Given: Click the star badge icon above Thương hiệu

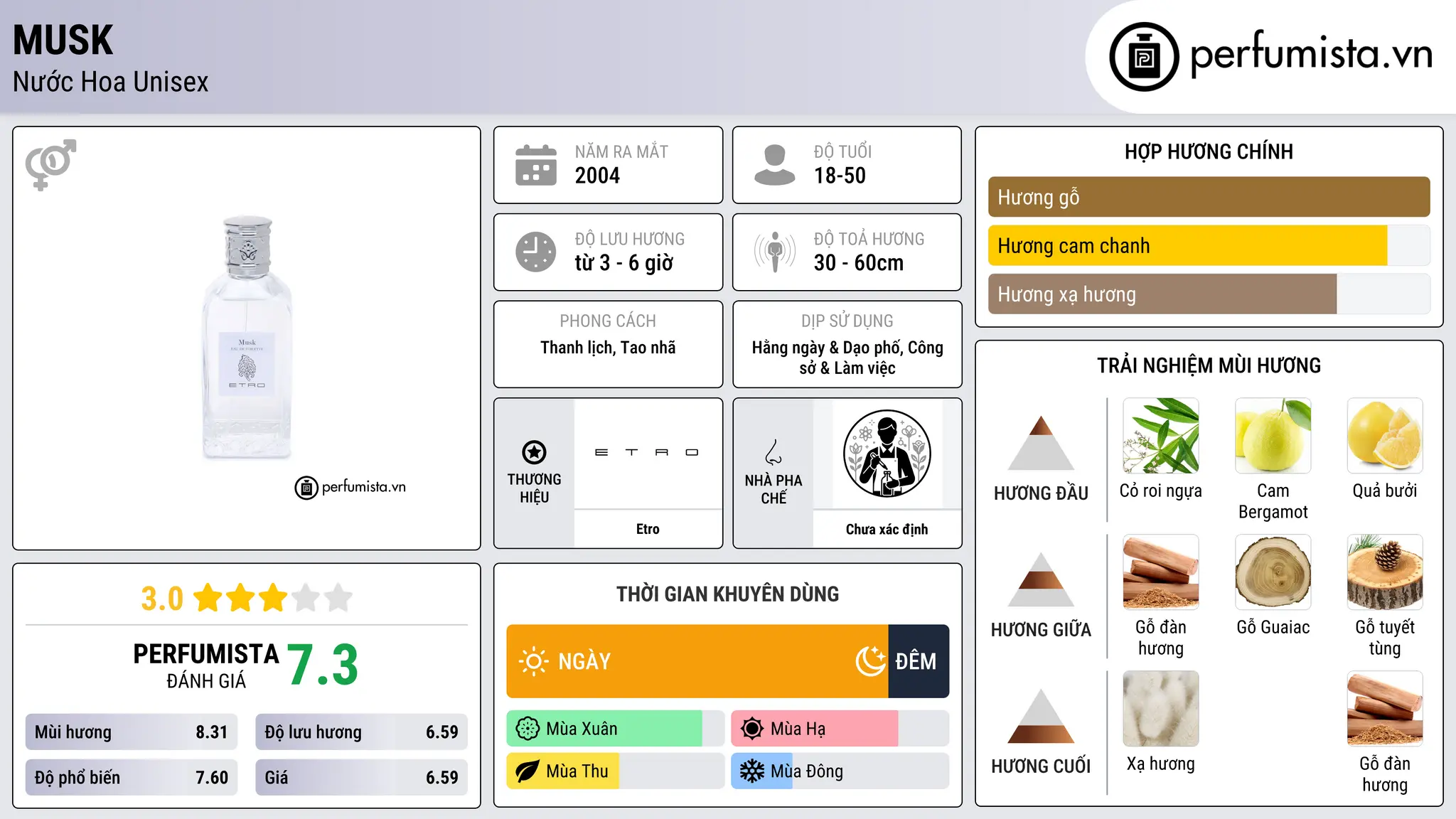Looking at the screenshot, I should tap(534, 452).
